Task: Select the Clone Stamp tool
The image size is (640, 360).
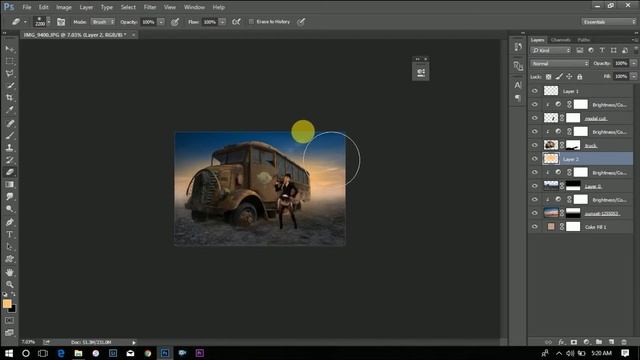Action: click(9, 148)
